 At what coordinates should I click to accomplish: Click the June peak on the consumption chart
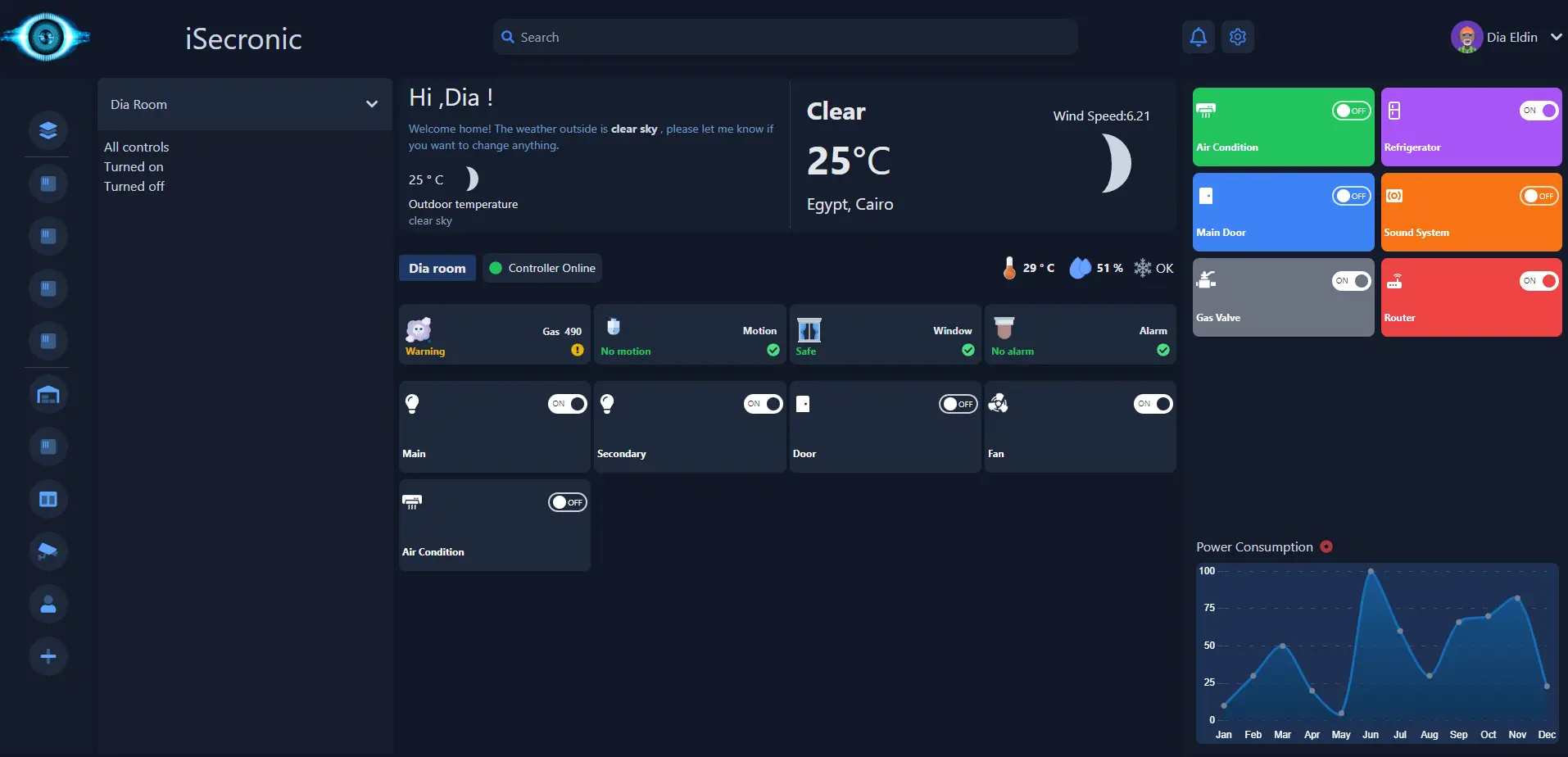(x=1371, y=571)
